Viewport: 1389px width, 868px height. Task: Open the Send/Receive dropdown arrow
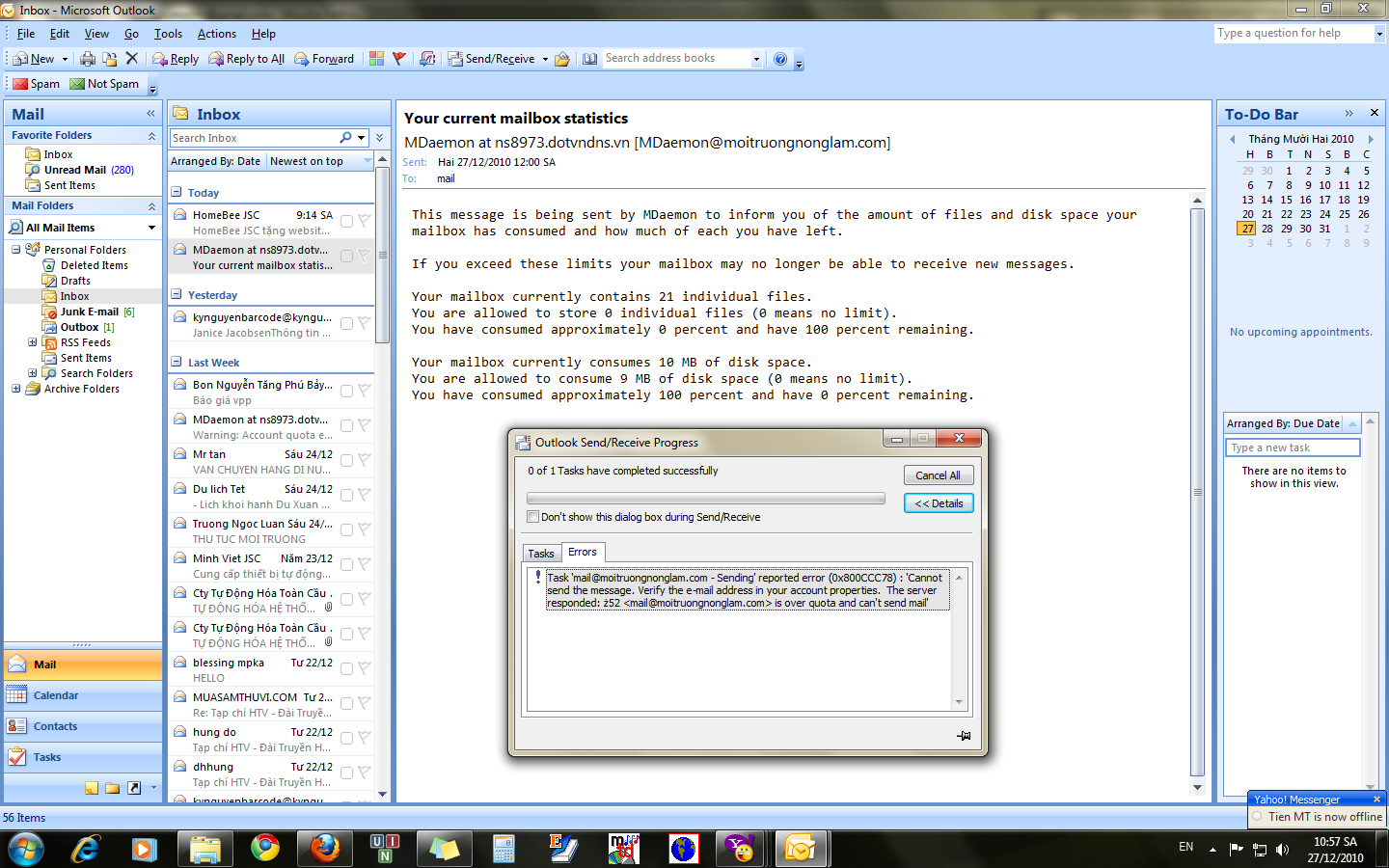coord(545,59)
